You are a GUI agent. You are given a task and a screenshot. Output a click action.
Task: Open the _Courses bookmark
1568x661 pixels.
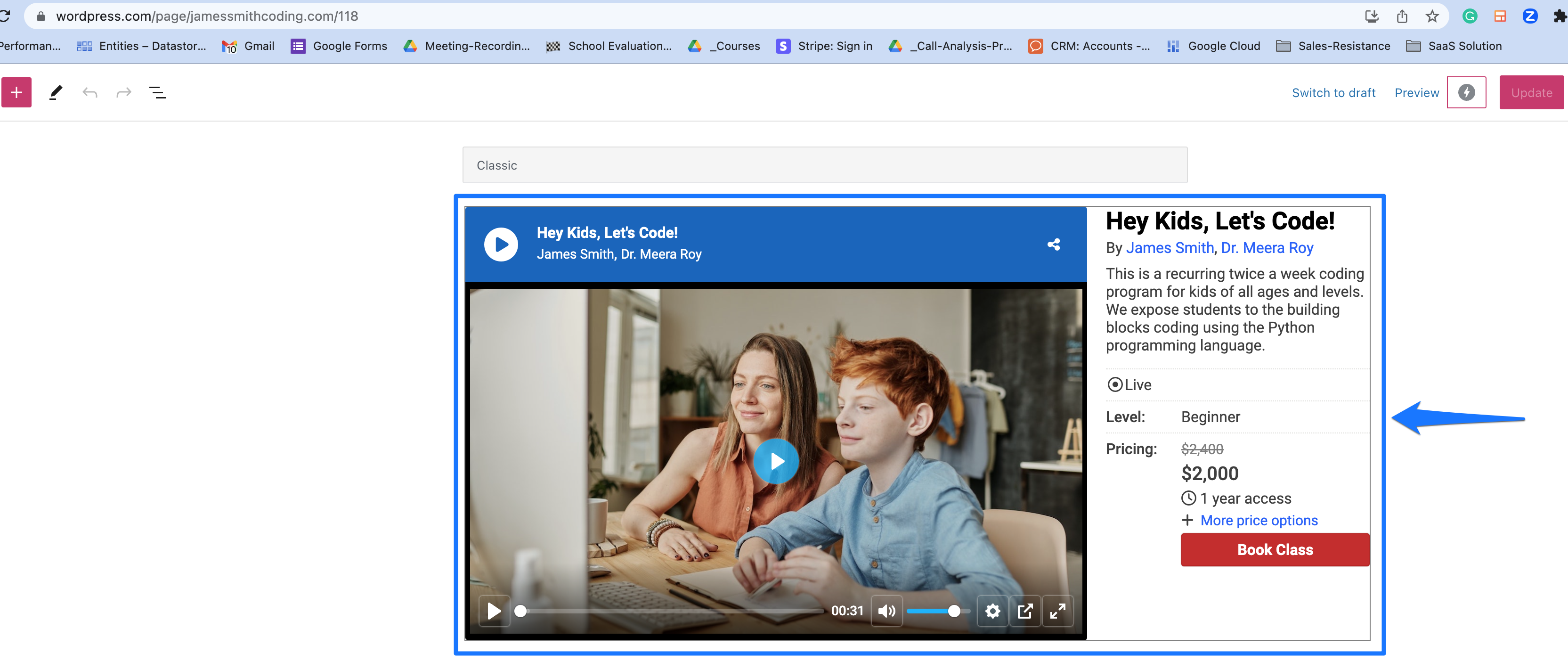724,46
